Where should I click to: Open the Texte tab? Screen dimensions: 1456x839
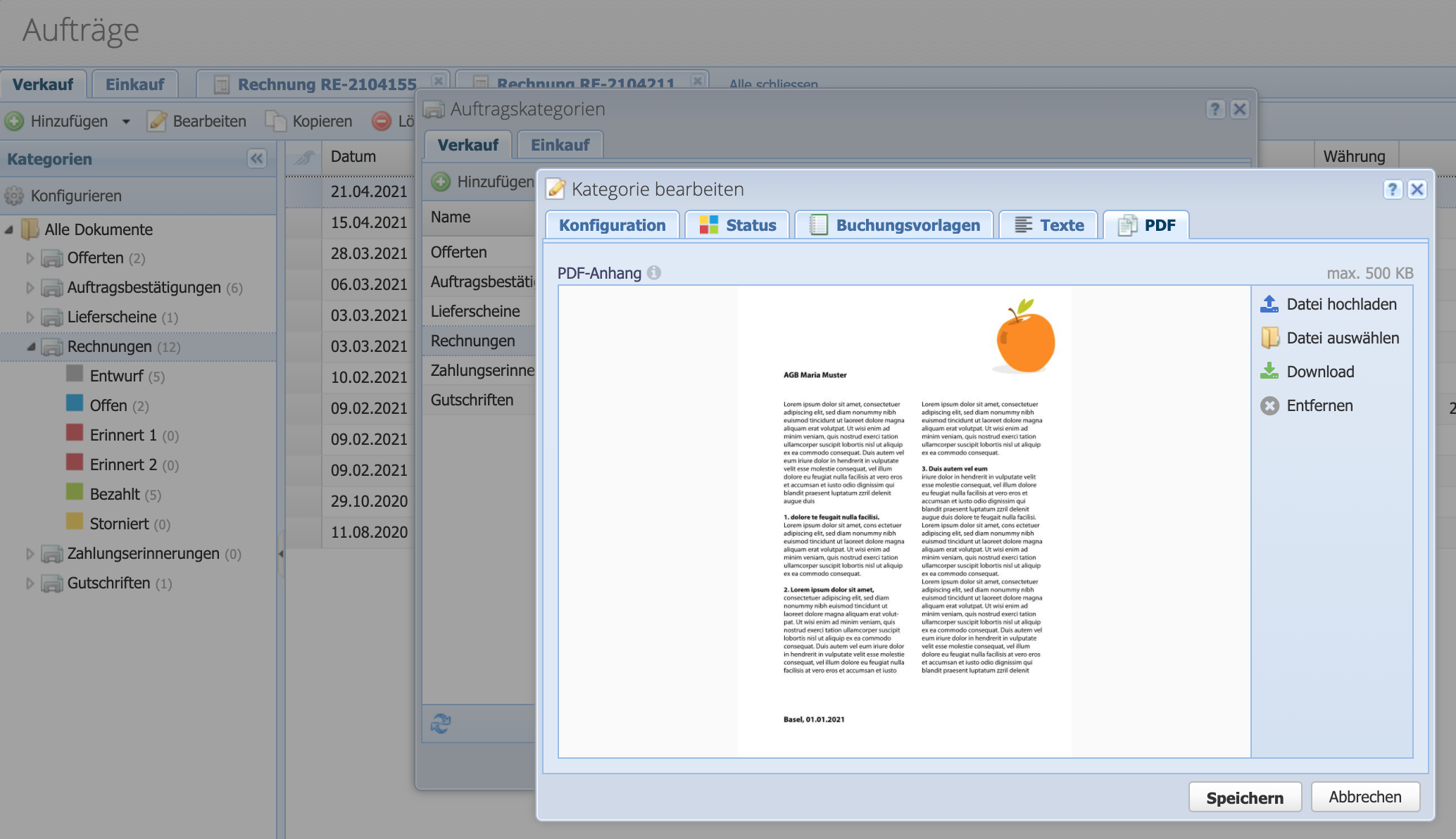(1048, 225)
